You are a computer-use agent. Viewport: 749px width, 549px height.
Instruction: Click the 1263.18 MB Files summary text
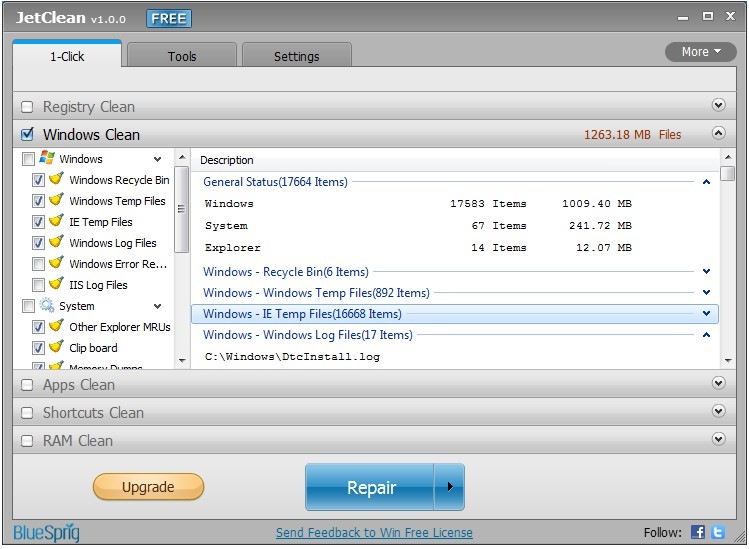(x=632, y=135)
